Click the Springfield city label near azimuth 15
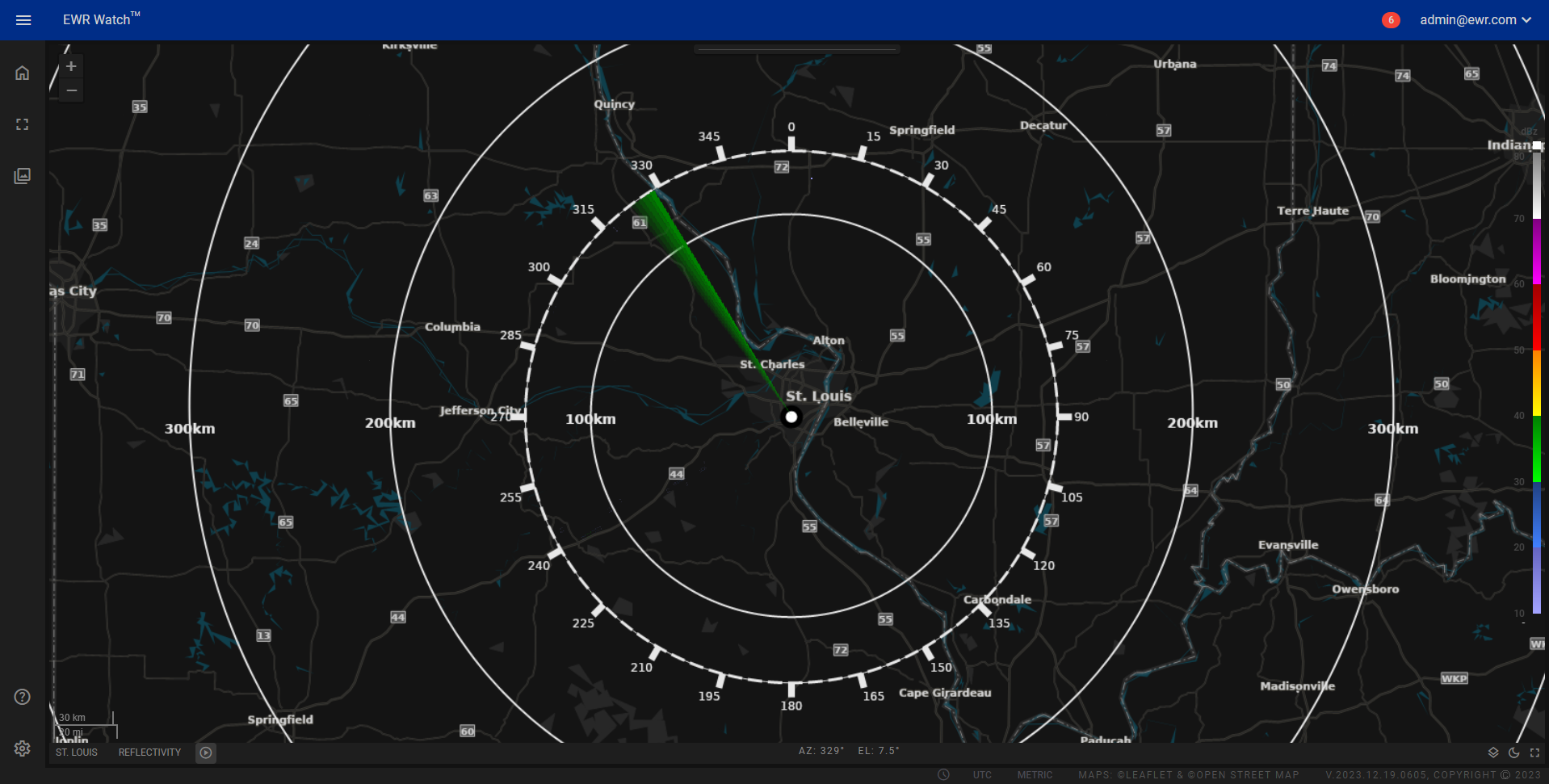The width and height of the screenshot is (1549, 784). (922, 130)
